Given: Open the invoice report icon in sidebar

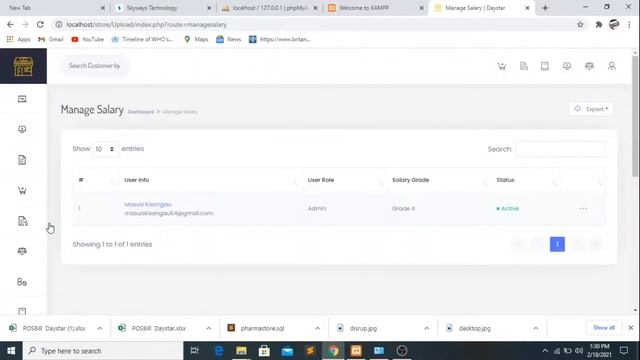Looking at the screenshot, I should tap(22, 221).
